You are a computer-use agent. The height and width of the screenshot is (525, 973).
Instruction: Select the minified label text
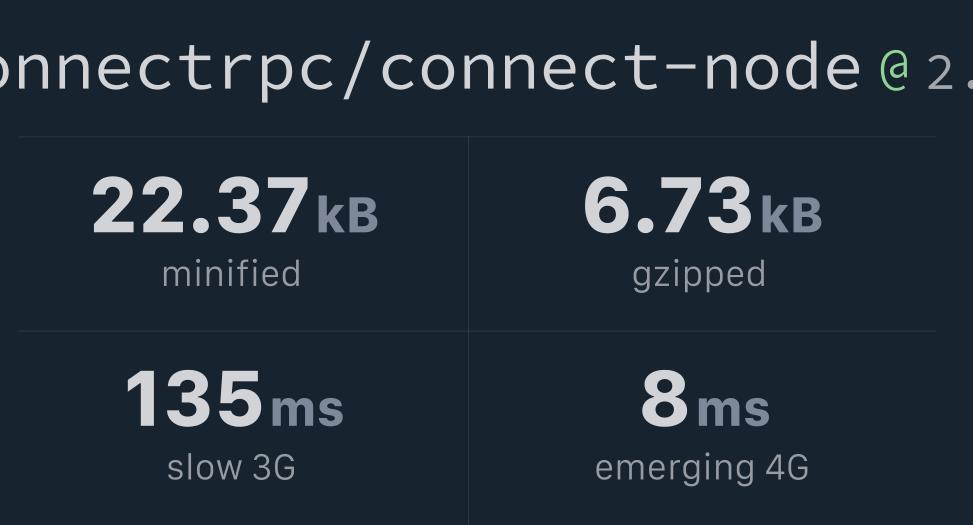coord(231,274)
